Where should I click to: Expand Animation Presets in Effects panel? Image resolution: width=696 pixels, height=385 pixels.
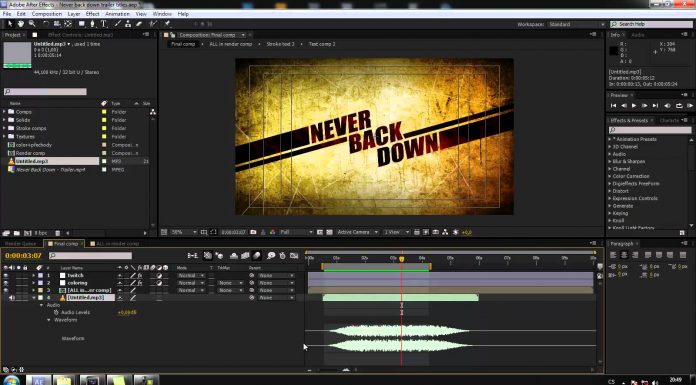(x=610, y=139)
